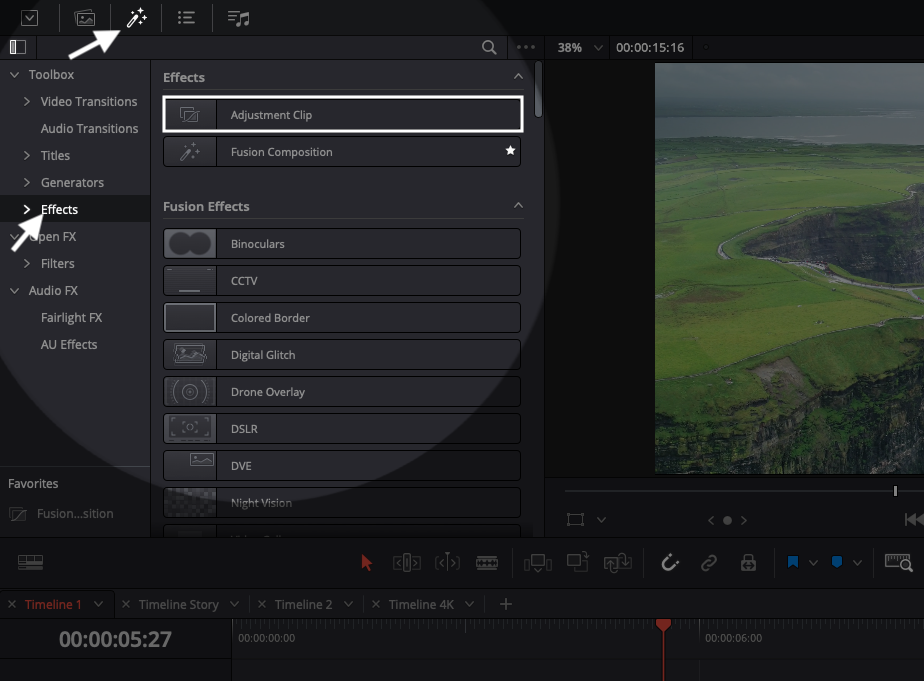Open the Media Pool panel icon

[85, 18]
